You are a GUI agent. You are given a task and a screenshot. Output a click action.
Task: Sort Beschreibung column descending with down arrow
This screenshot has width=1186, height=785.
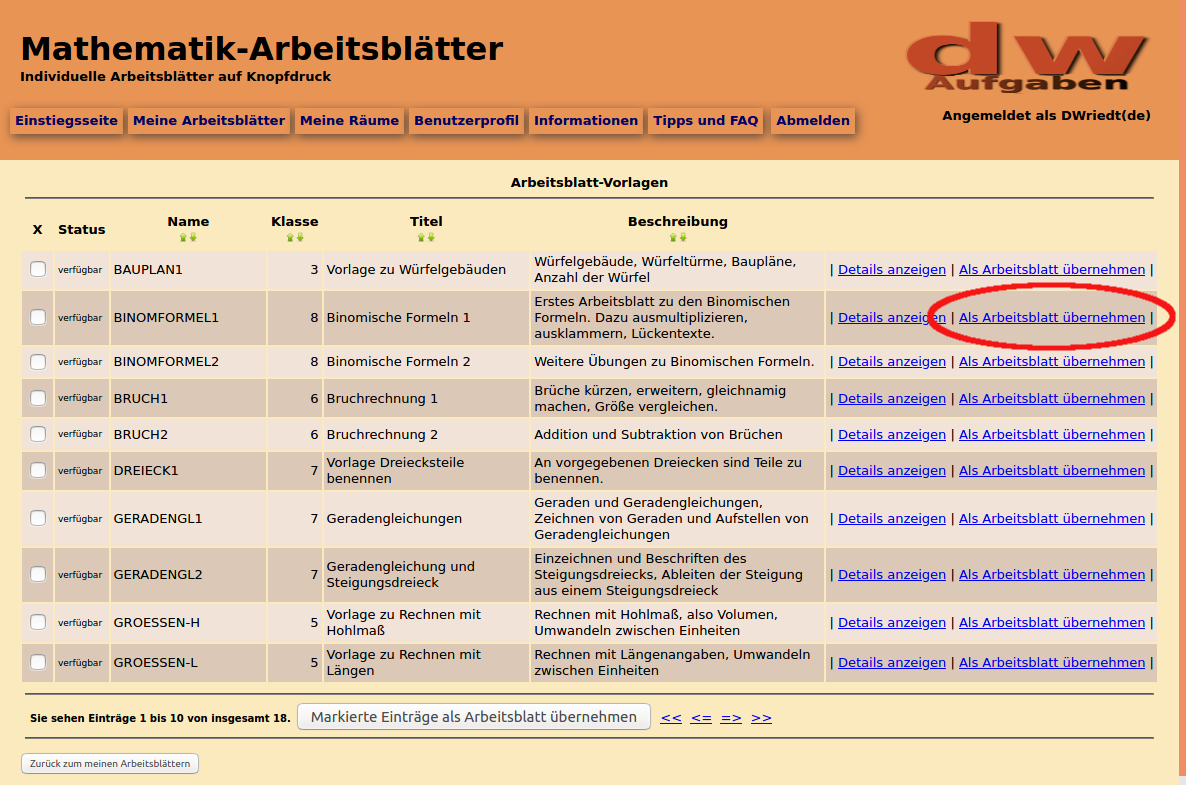[682, 237]
